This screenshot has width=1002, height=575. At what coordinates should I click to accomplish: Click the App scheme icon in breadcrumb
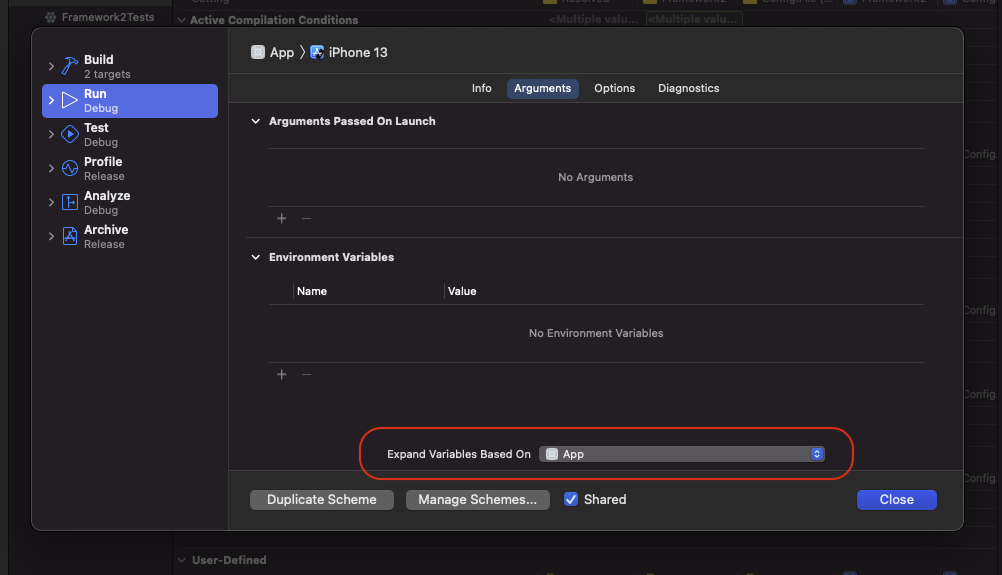tap(258, 52)
